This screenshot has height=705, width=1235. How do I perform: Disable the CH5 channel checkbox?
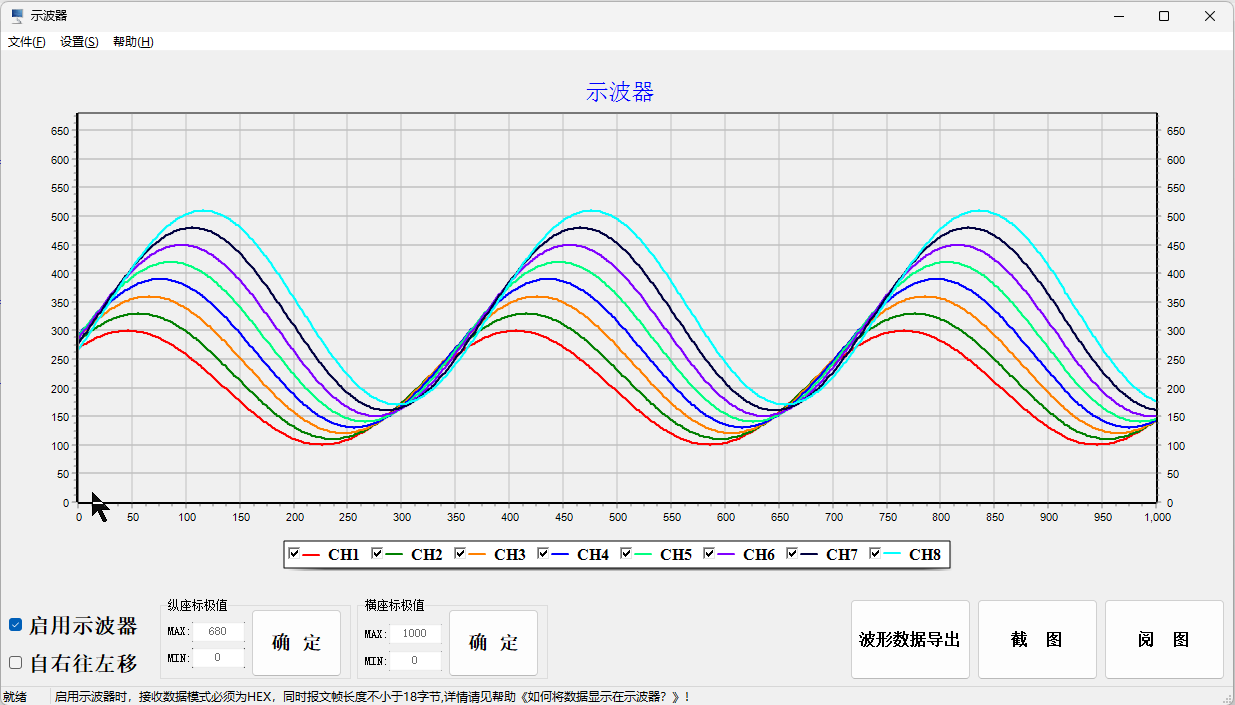click(626, 554)
